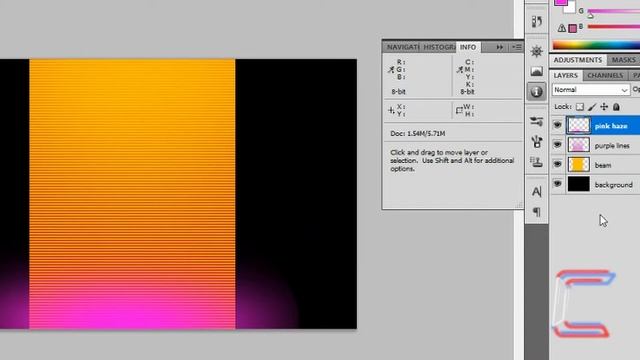Click the Info panel crosshair coordinates icon

coord(391,110)
